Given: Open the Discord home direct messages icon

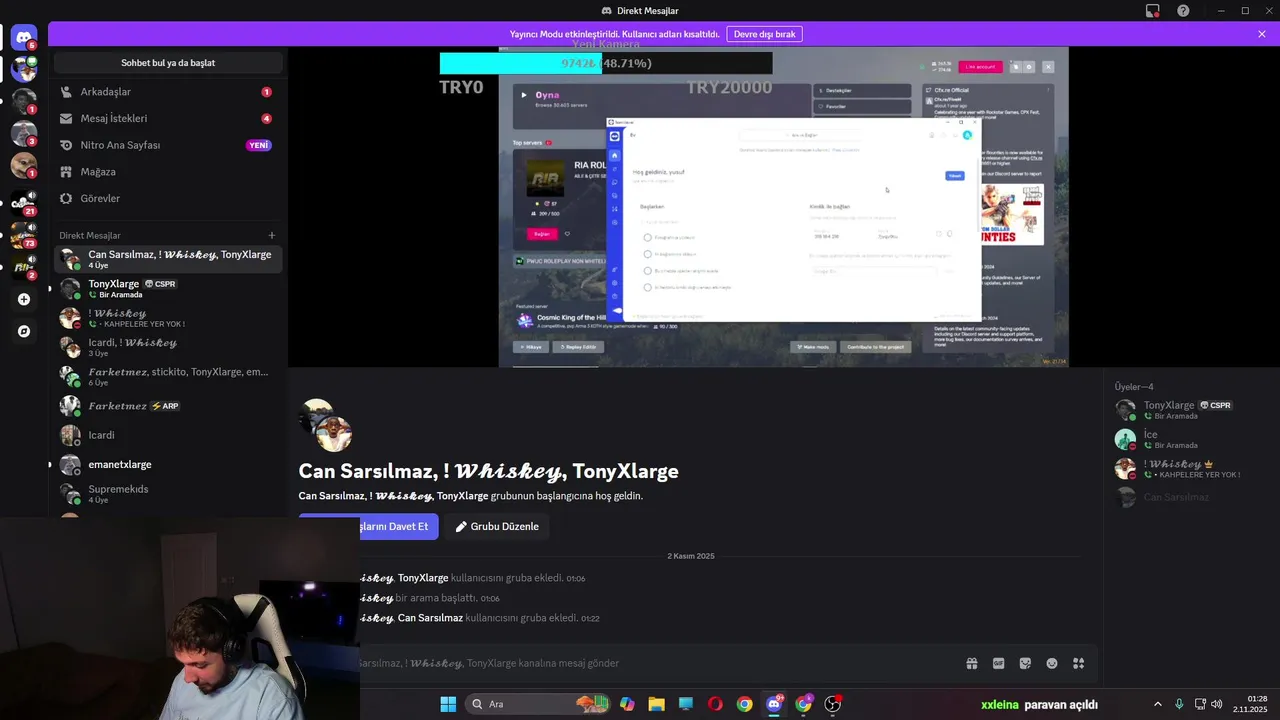Looking at the screenshot, I should (x=24, y=37).
